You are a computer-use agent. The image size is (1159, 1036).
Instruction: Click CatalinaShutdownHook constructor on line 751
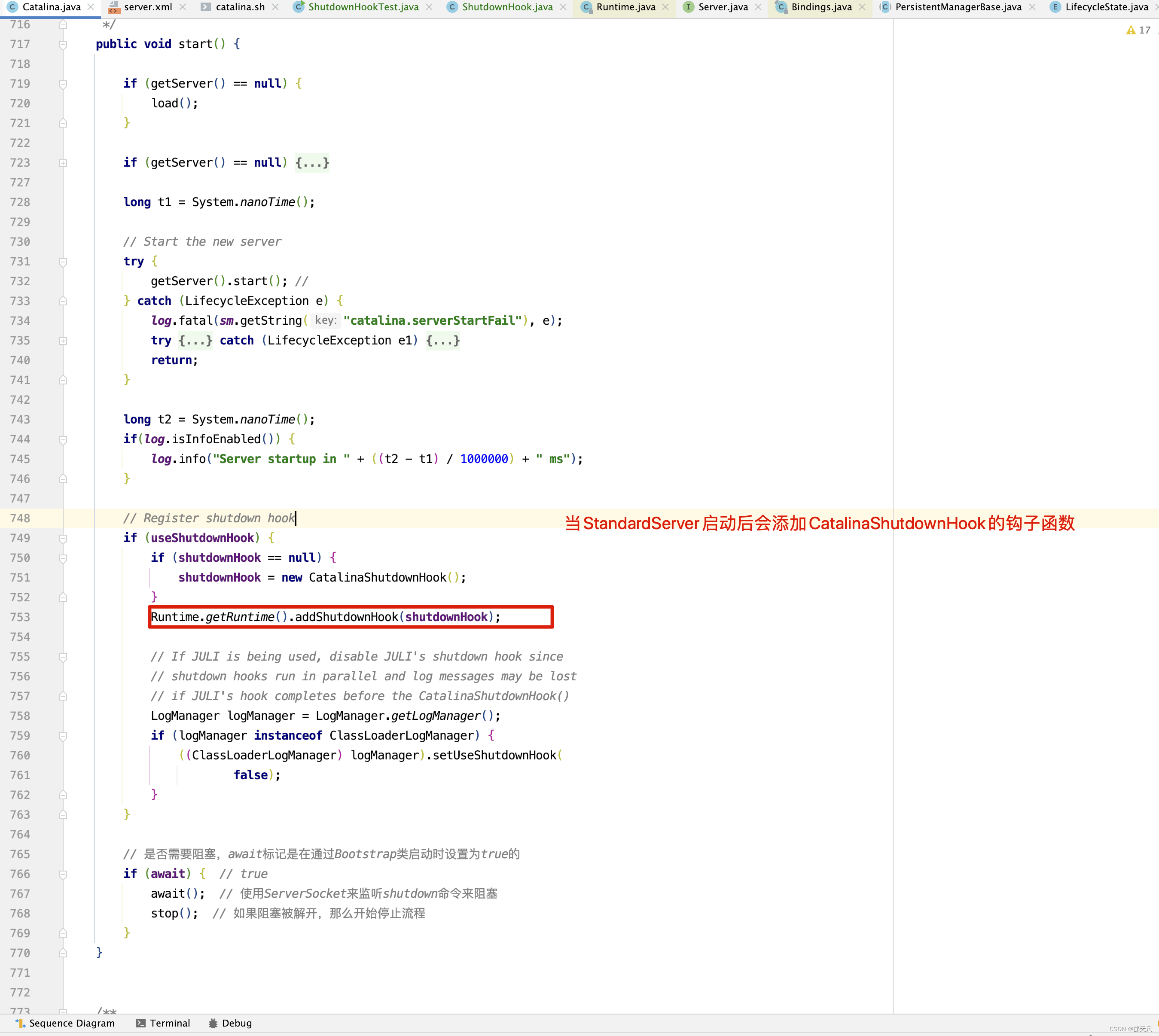pos(378,577)
